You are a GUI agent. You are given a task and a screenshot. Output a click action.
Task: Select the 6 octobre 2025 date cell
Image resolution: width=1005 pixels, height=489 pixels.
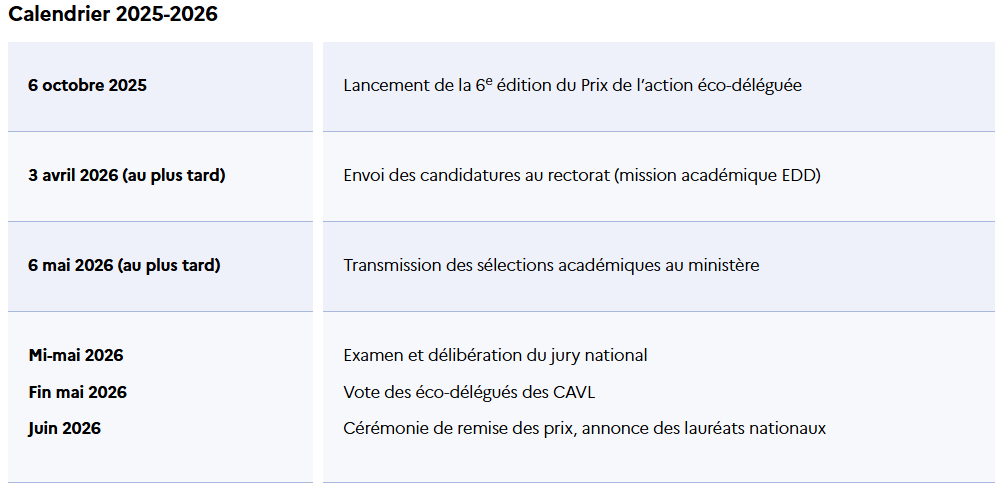coord(88,86)
